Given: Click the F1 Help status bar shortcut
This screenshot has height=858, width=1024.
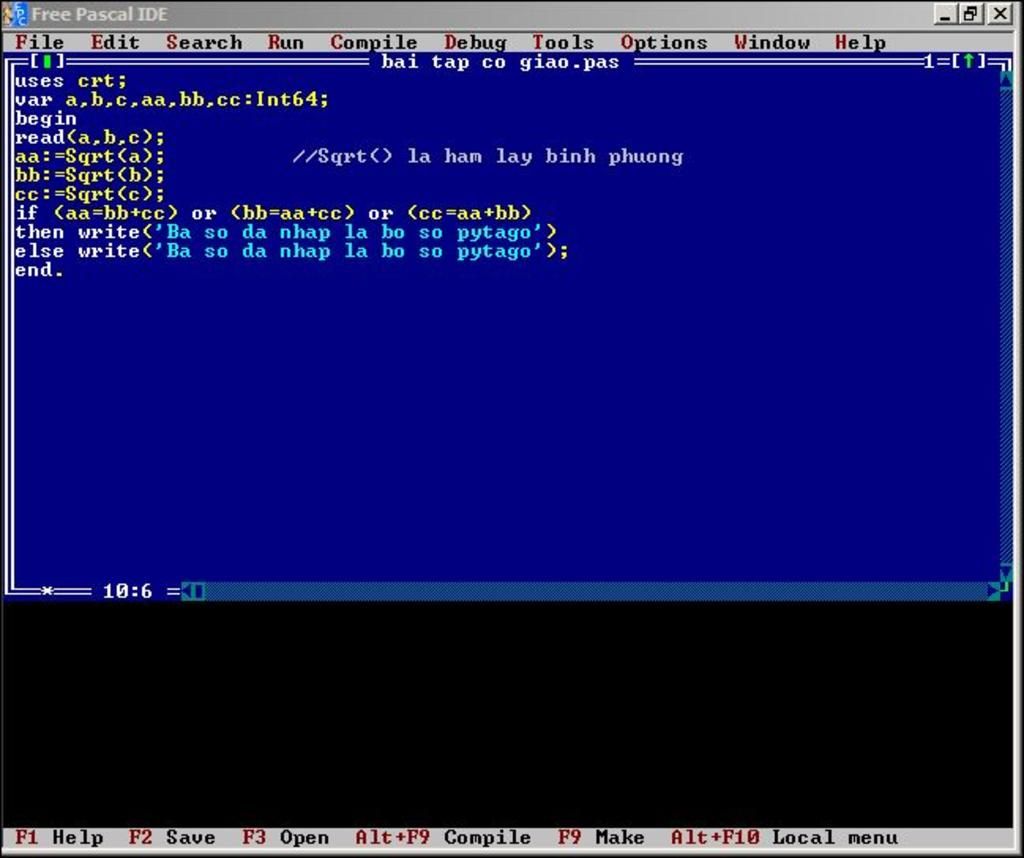Looking at the screenshot, I should [59, 837].
